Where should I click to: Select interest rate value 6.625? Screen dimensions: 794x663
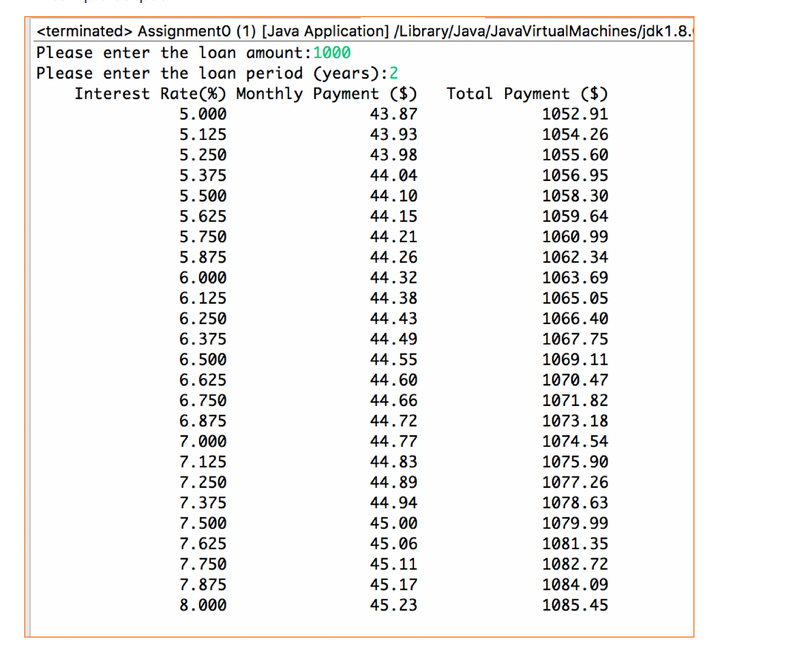(203, 380)
